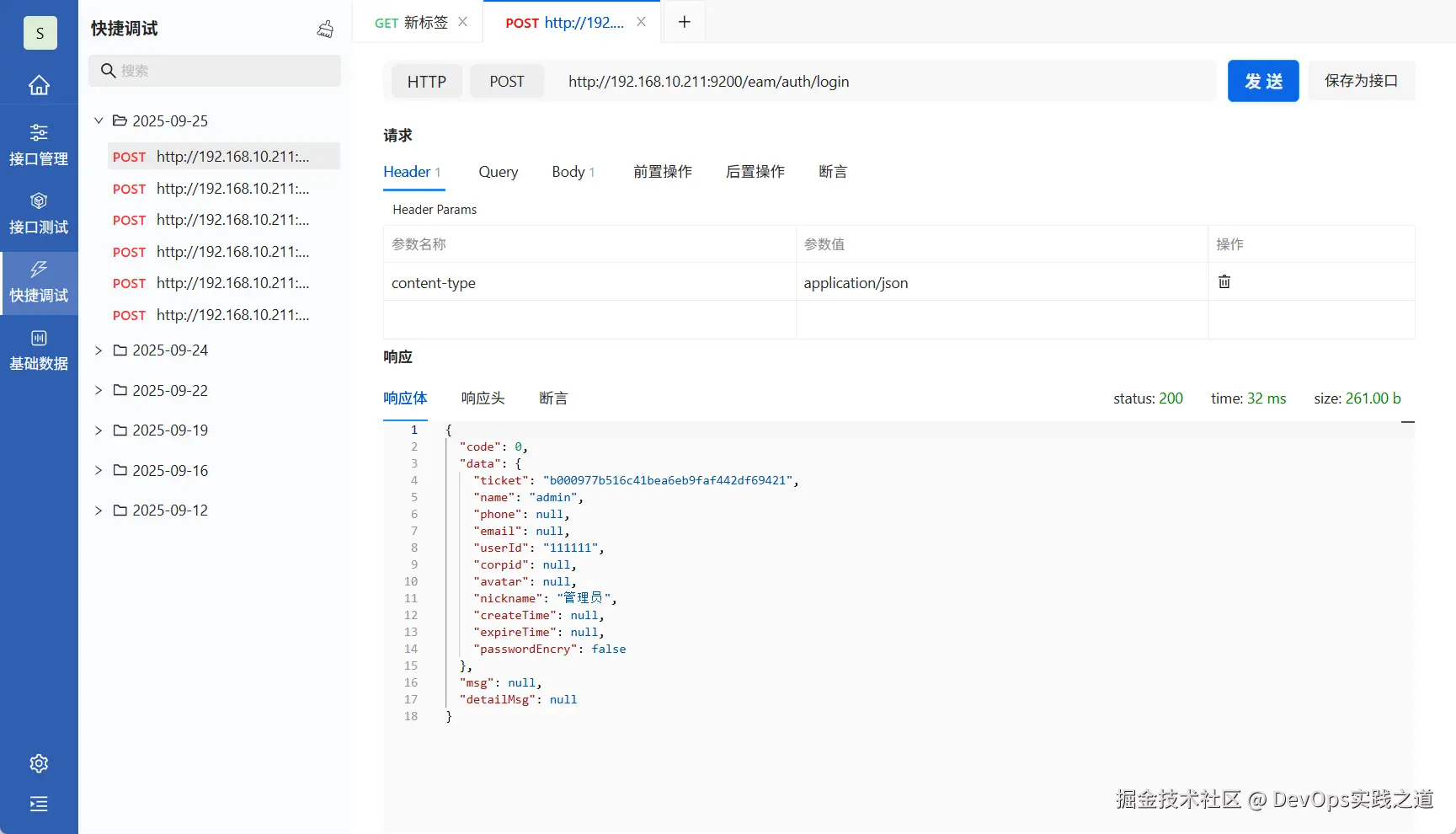The height and width of the screenshot is (834, 1456).
Task: Click the 发送 button
Action: pos(1263,81)
